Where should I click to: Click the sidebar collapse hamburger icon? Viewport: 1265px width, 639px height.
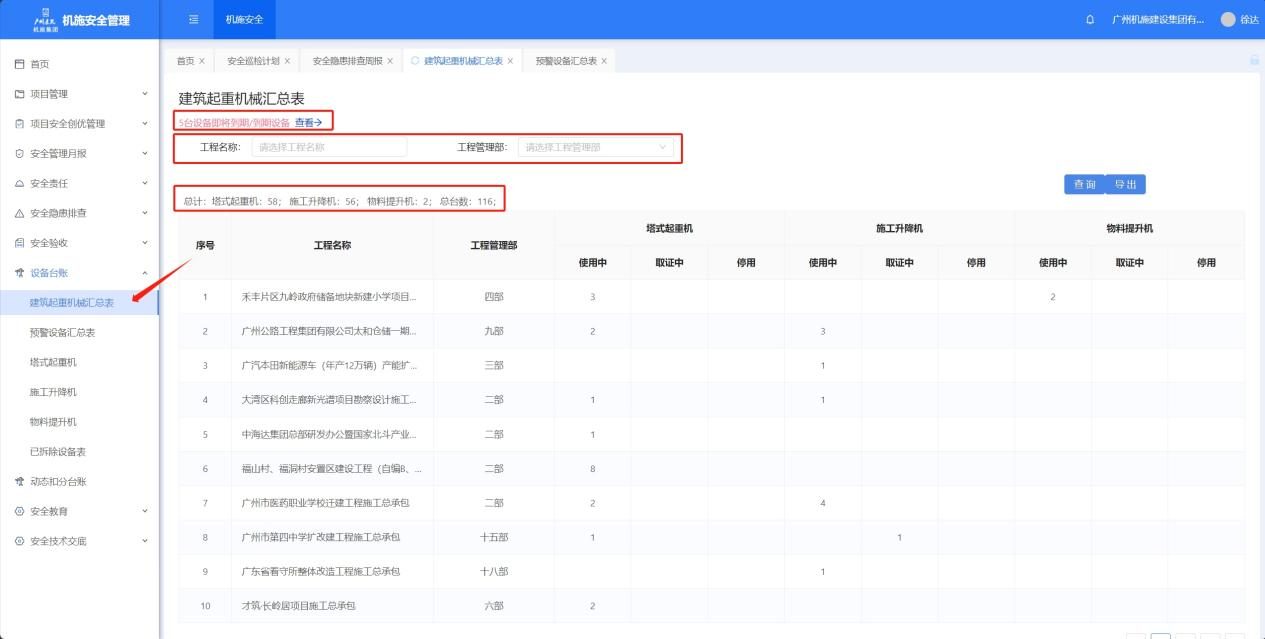pyautogui.click(x=194, y=20)
